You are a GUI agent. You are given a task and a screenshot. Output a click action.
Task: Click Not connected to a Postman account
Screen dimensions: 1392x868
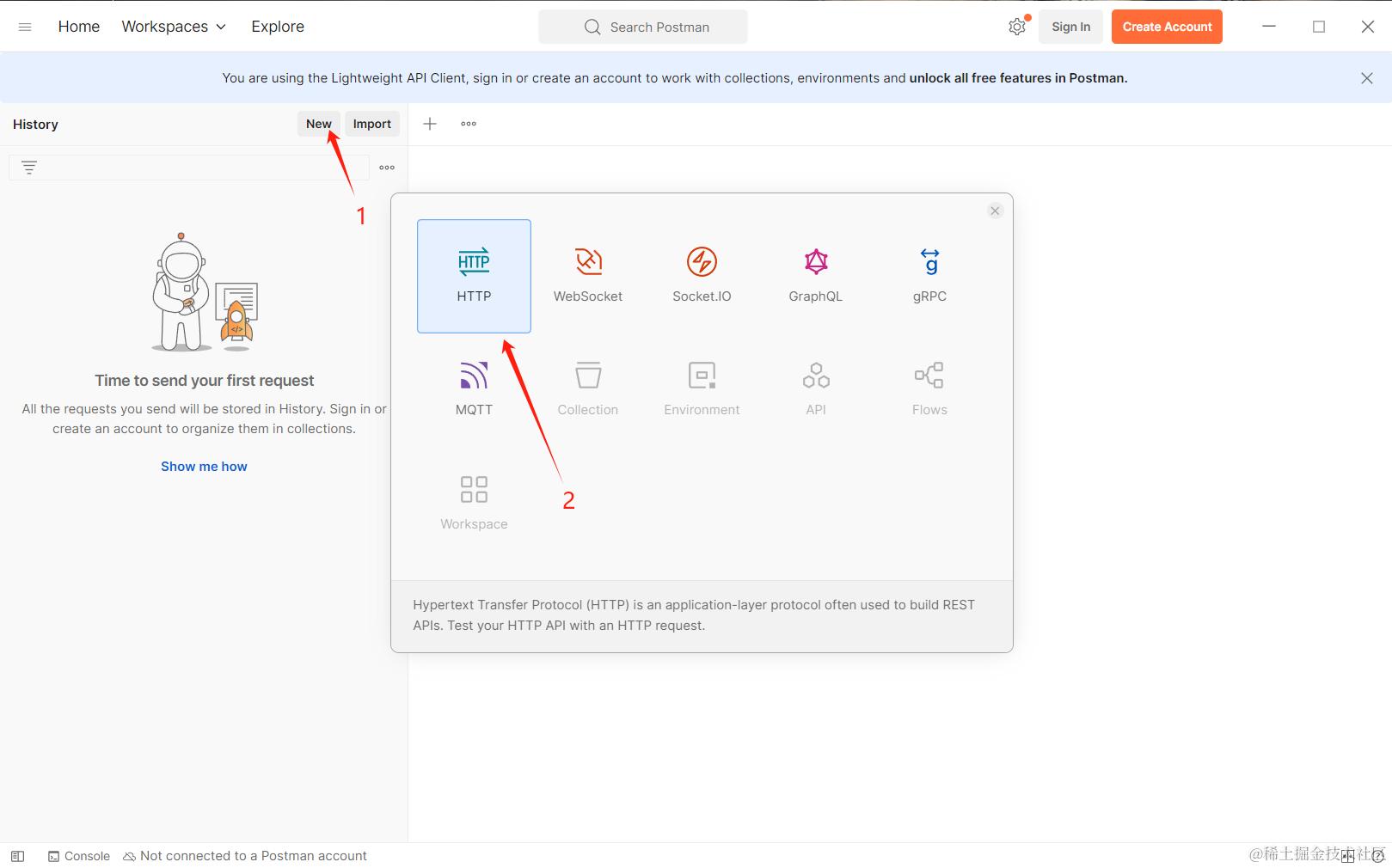pos(245,856)
